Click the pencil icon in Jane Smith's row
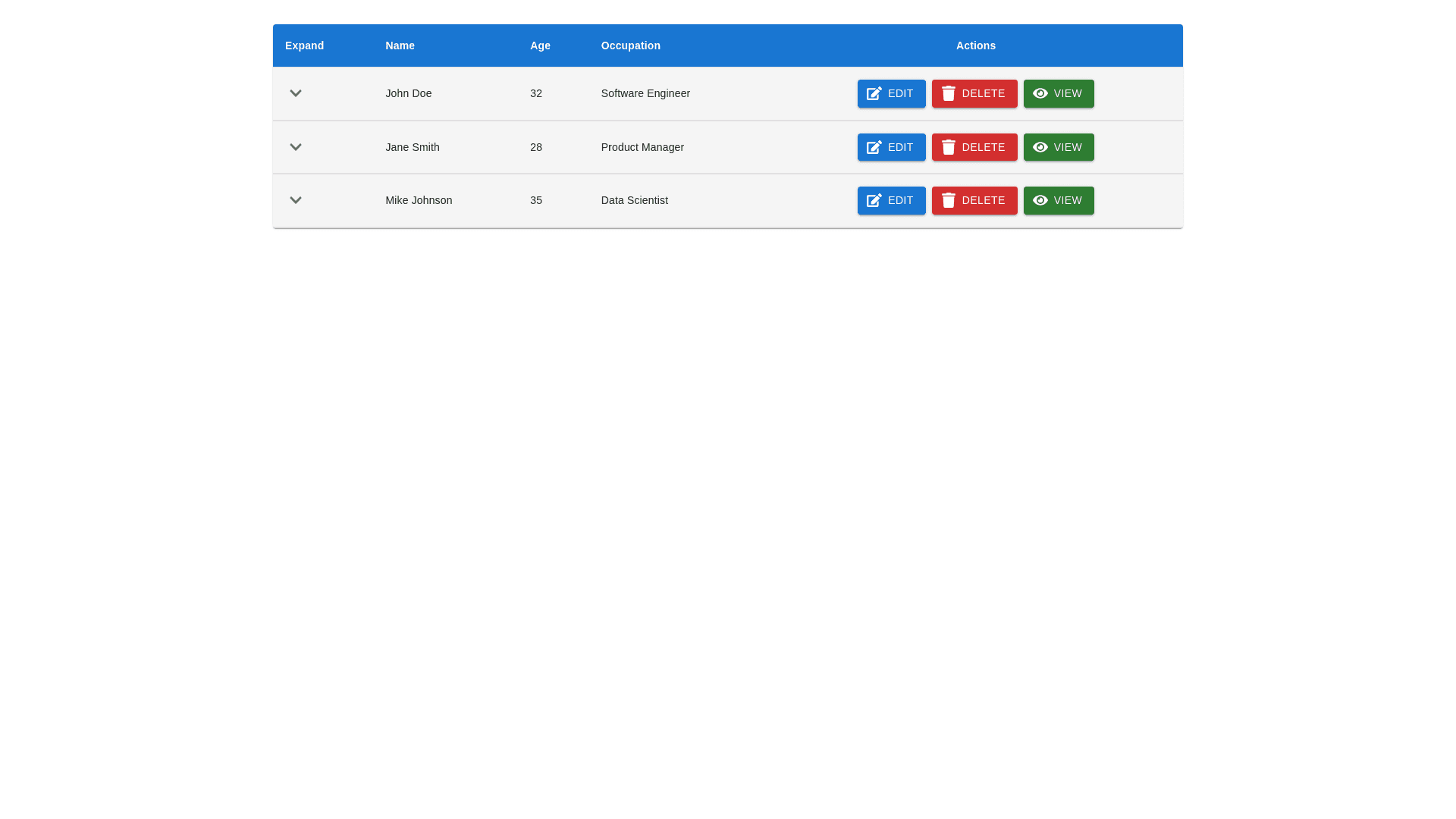 click(x=874, y=147)
